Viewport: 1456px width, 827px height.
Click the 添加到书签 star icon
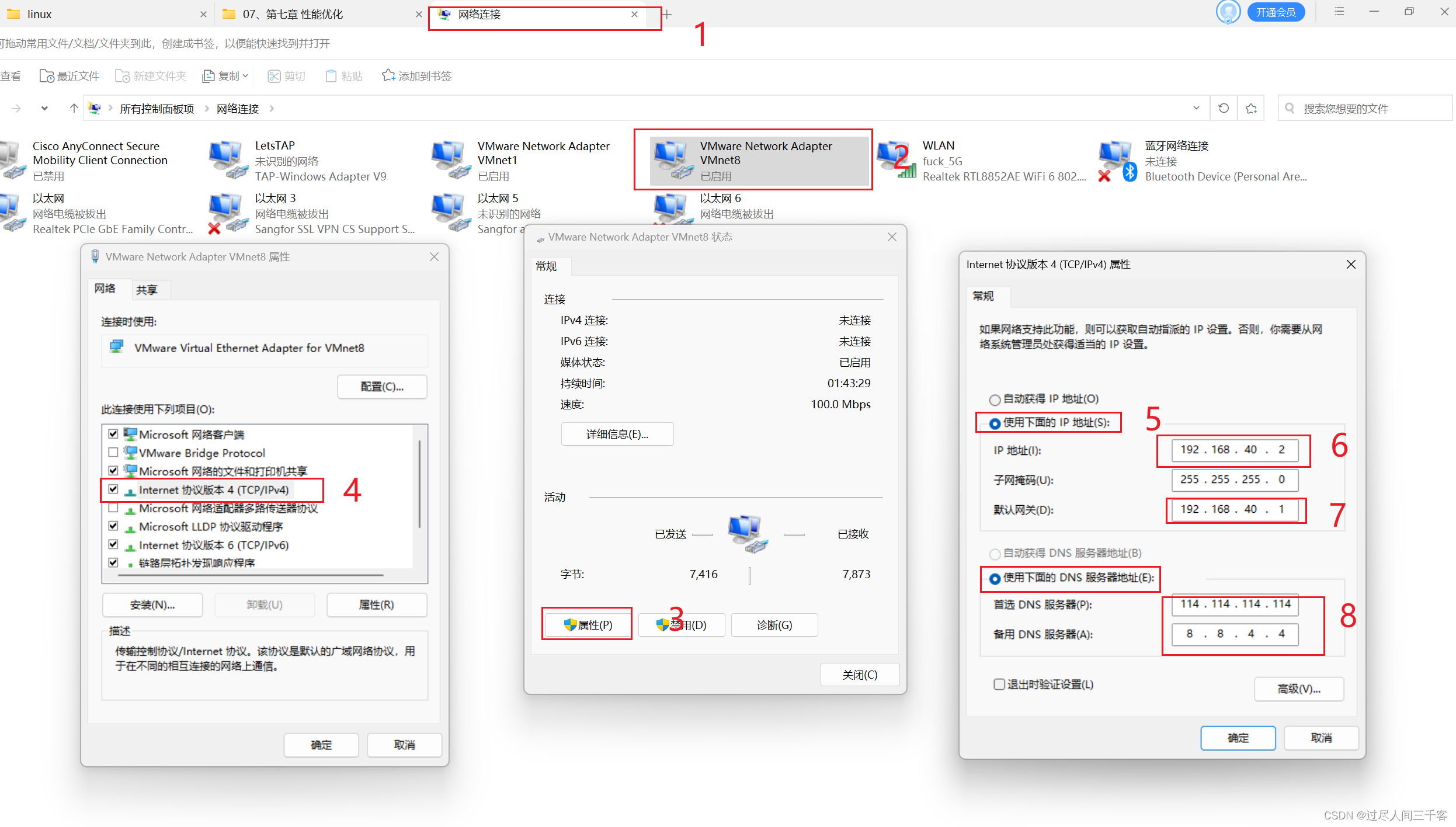pyautogui.click(x=388, y=75)
